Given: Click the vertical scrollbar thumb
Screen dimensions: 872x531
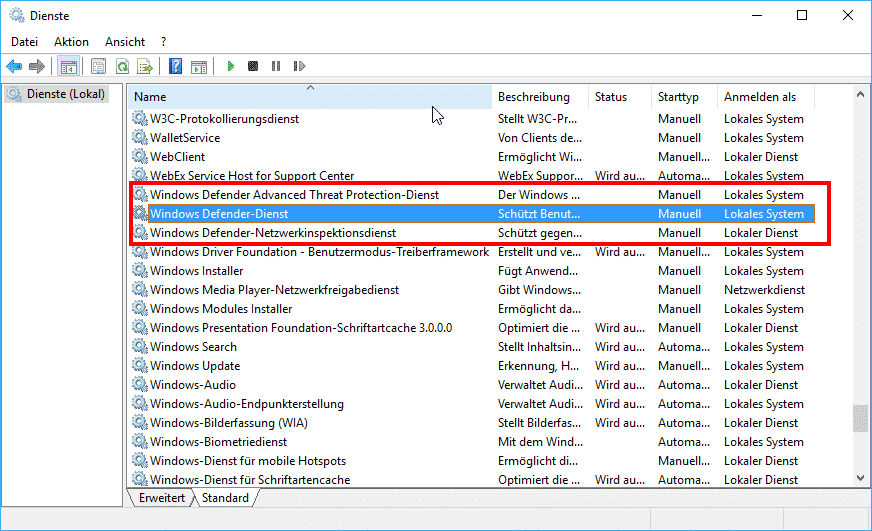Looking at the screenshot, I should pos(860,418).
